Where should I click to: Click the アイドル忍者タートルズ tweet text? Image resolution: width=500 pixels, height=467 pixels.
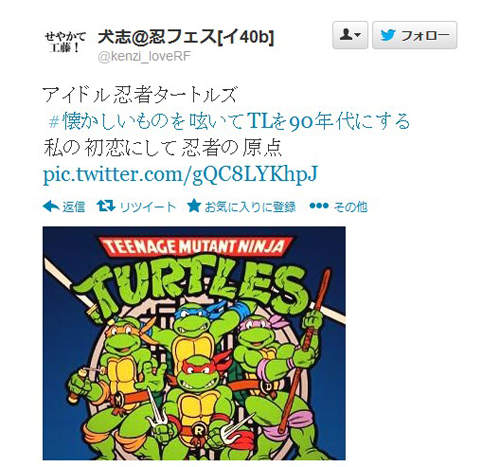140,95
